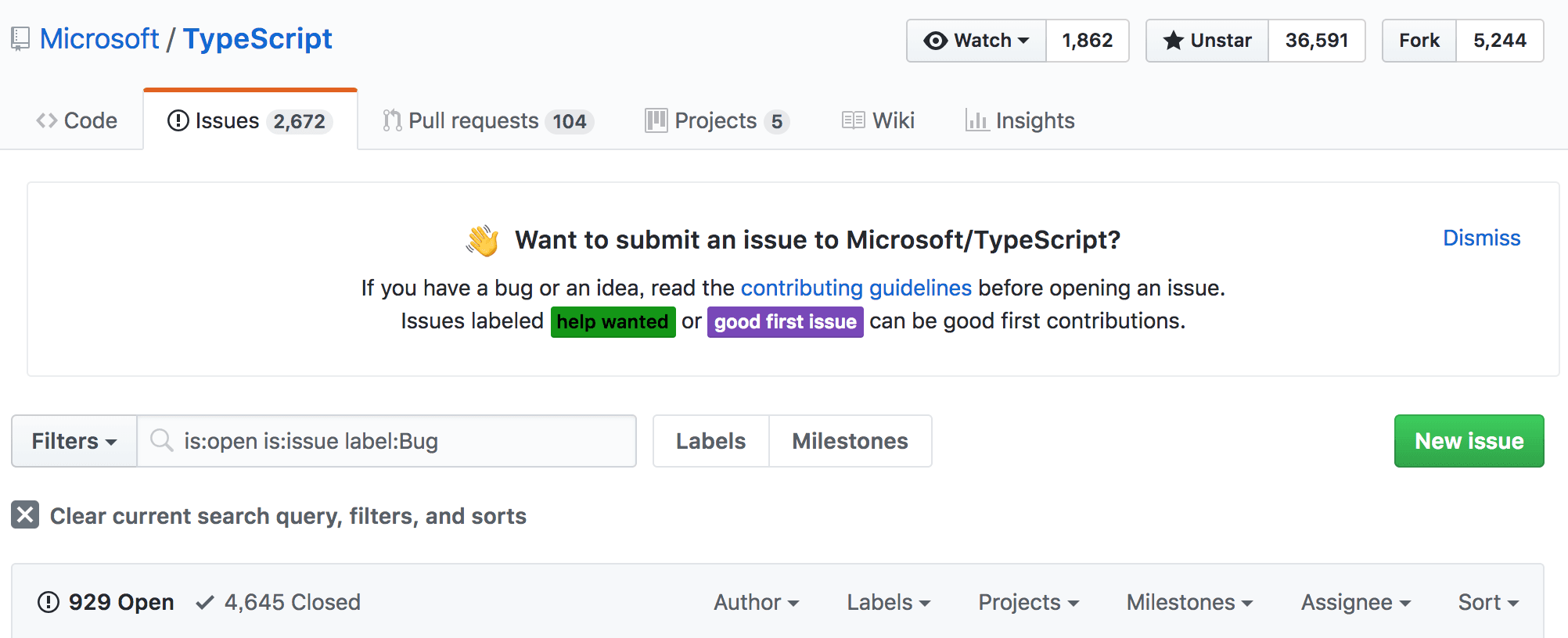Dismiss the contributing guidelines banner
The width and height of the screenshot is (1568, 638).
coord(1481,238)
